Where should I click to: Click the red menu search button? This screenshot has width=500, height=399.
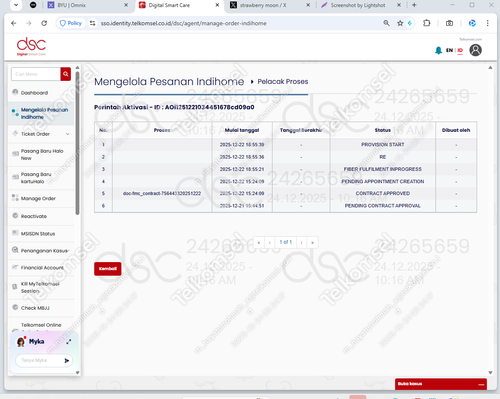tap(66, 74)
